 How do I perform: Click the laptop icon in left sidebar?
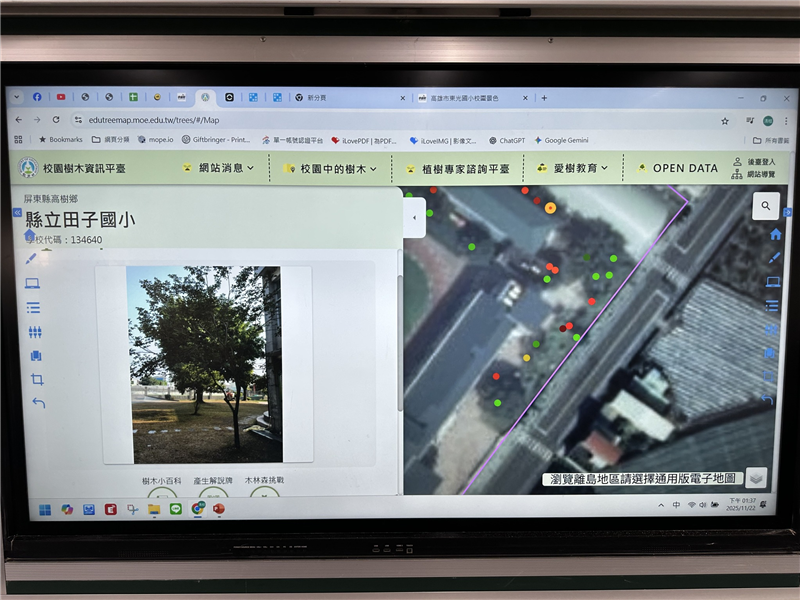(32, 283)
